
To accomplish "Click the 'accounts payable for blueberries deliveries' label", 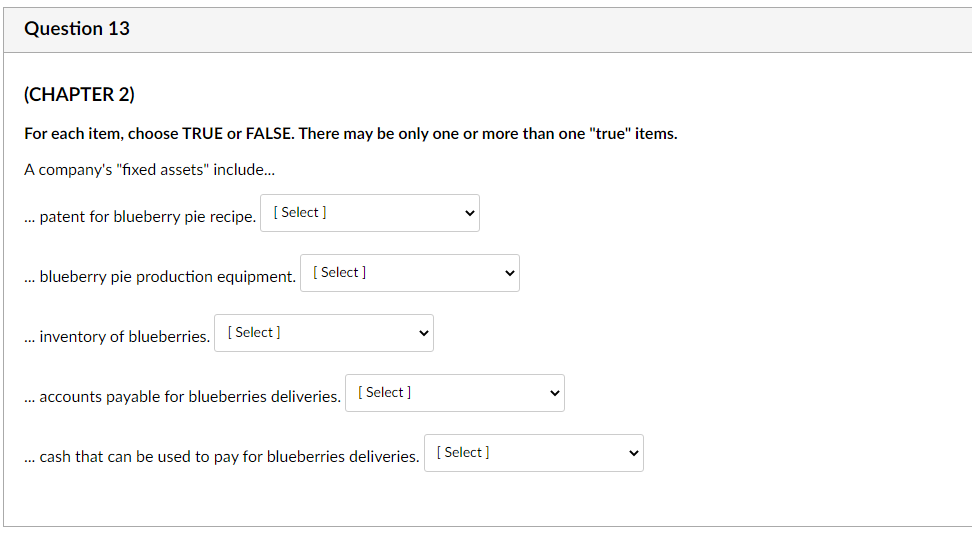I will 183,397.
